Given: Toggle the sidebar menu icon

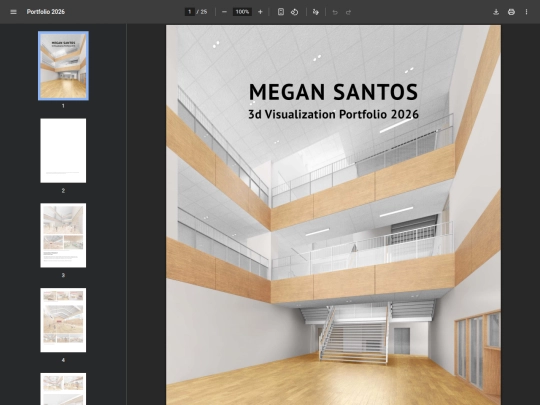Looking at the screenshot, I should click(13, 12).
